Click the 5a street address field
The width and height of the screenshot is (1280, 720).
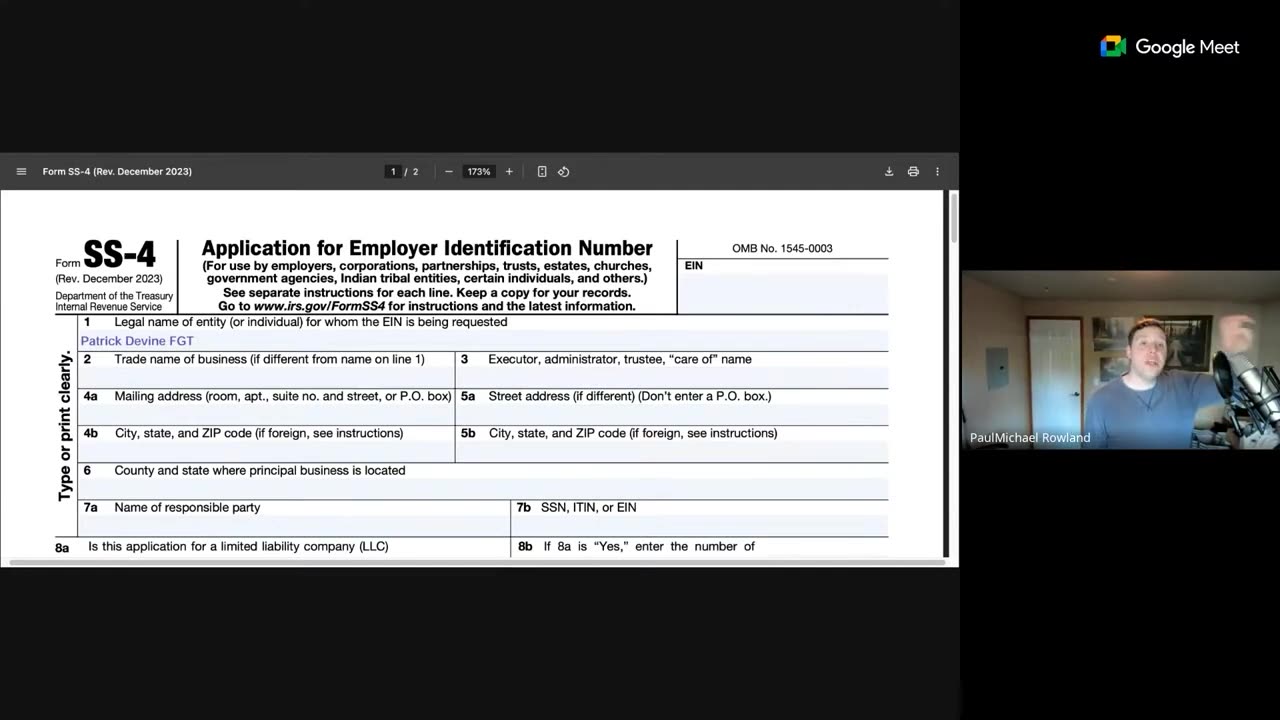click(672, 415)
